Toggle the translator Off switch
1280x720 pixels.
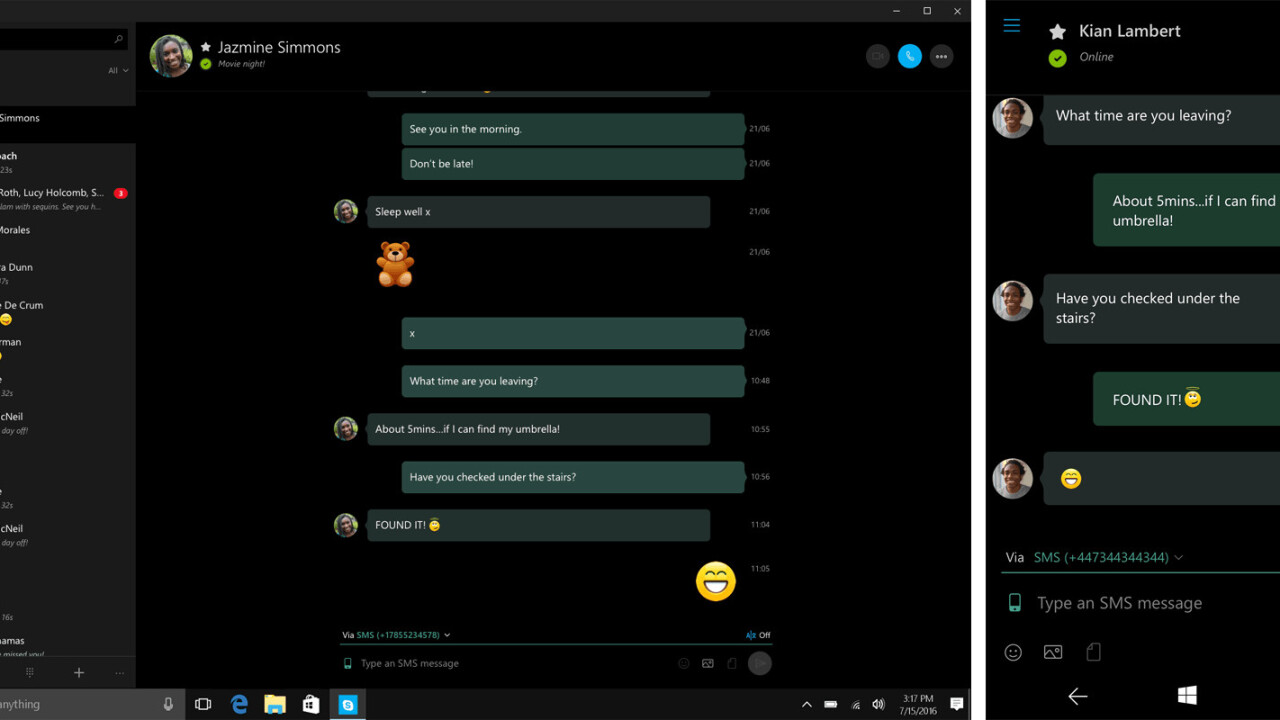[758, 635]
